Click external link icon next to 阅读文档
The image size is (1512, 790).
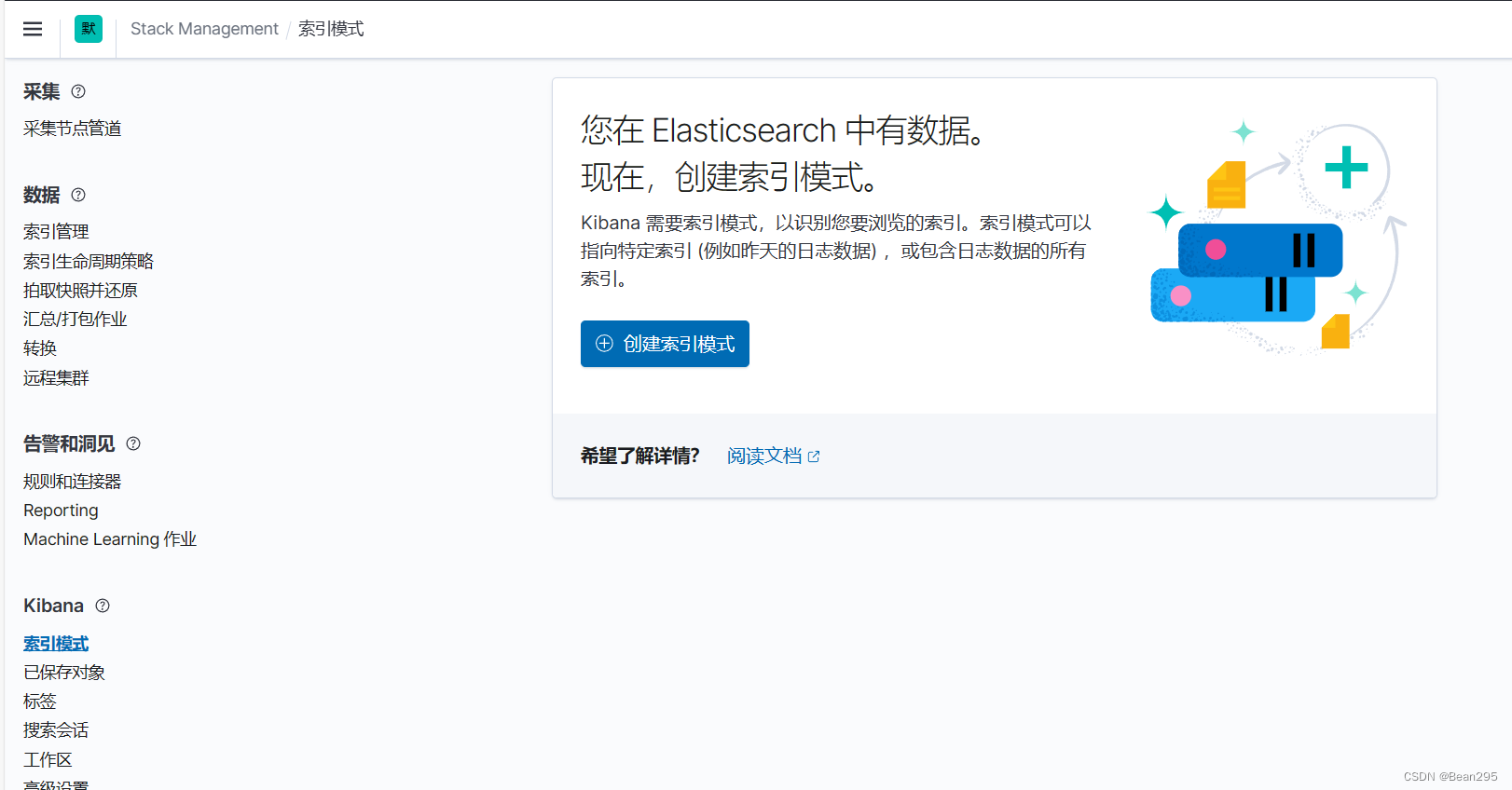[x=814, y=456]
